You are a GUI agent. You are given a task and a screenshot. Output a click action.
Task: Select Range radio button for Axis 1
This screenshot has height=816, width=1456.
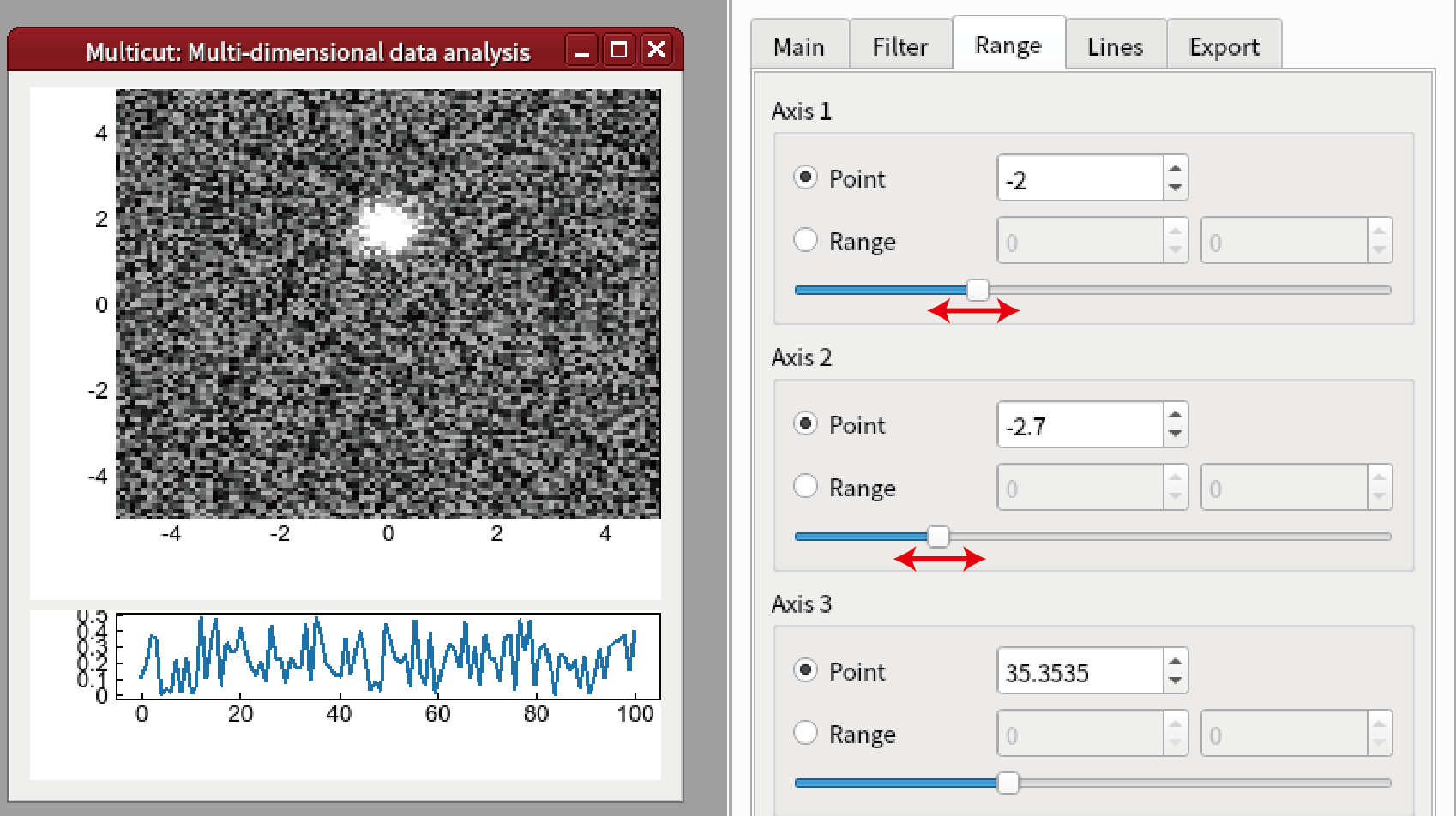tap(805, 240)
